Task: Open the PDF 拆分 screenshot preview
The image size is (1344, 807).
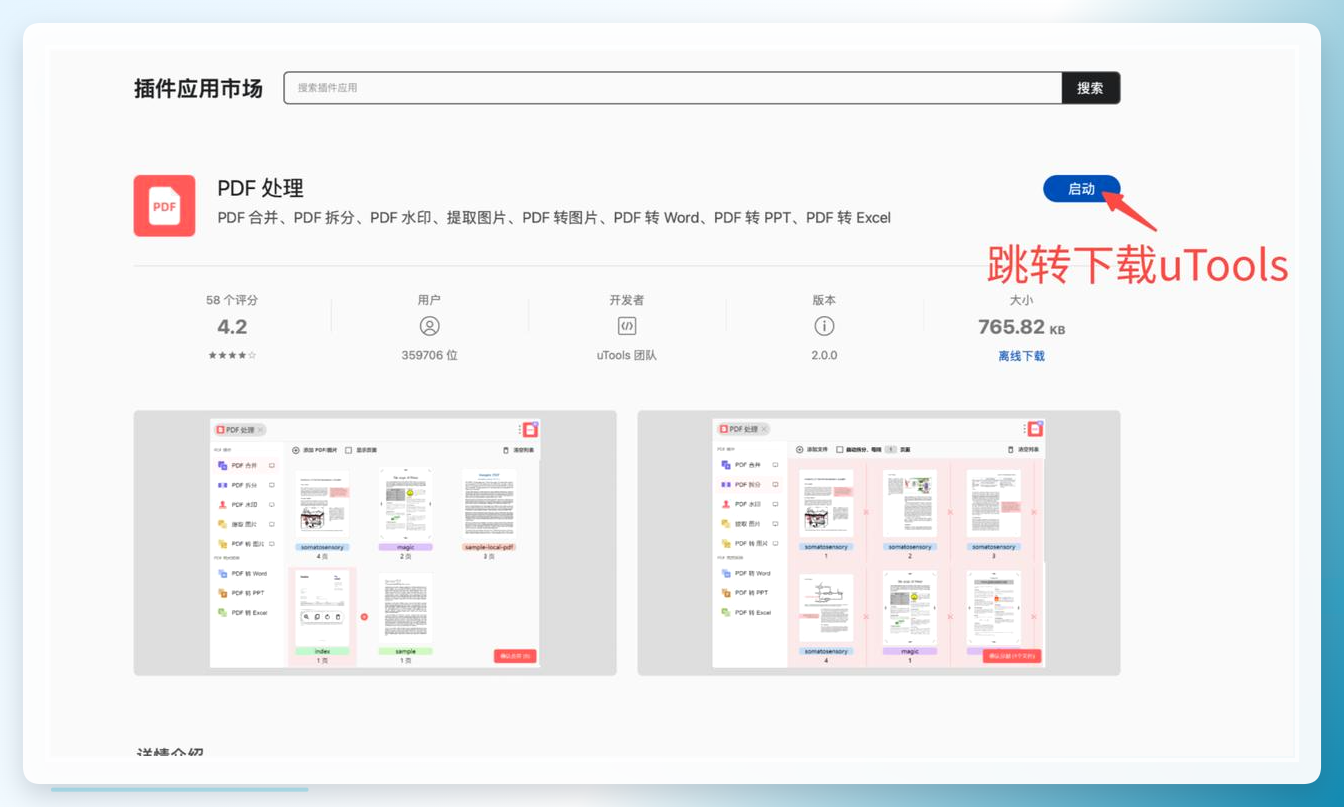Action: [879, 543]
